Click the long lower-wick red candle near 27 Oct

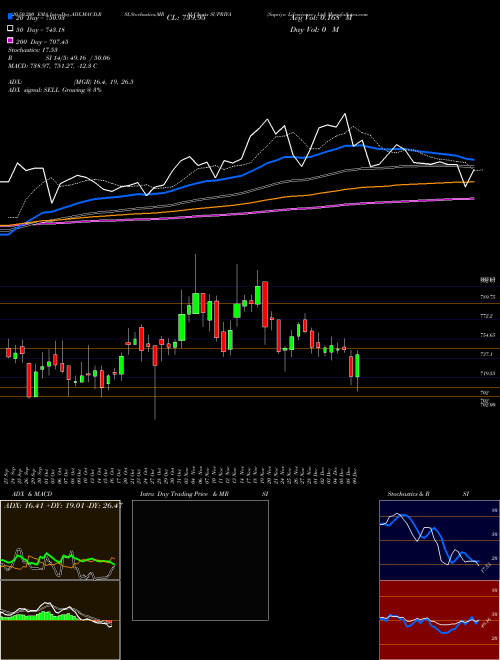(x=155, y=356)
